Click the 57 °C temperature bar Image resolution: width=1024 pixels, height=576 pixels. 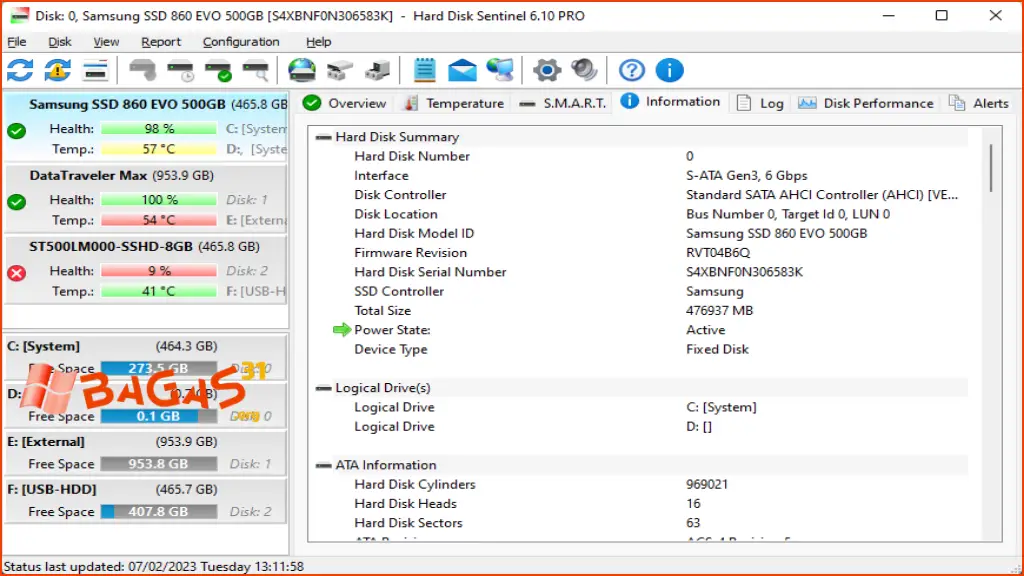159,149
